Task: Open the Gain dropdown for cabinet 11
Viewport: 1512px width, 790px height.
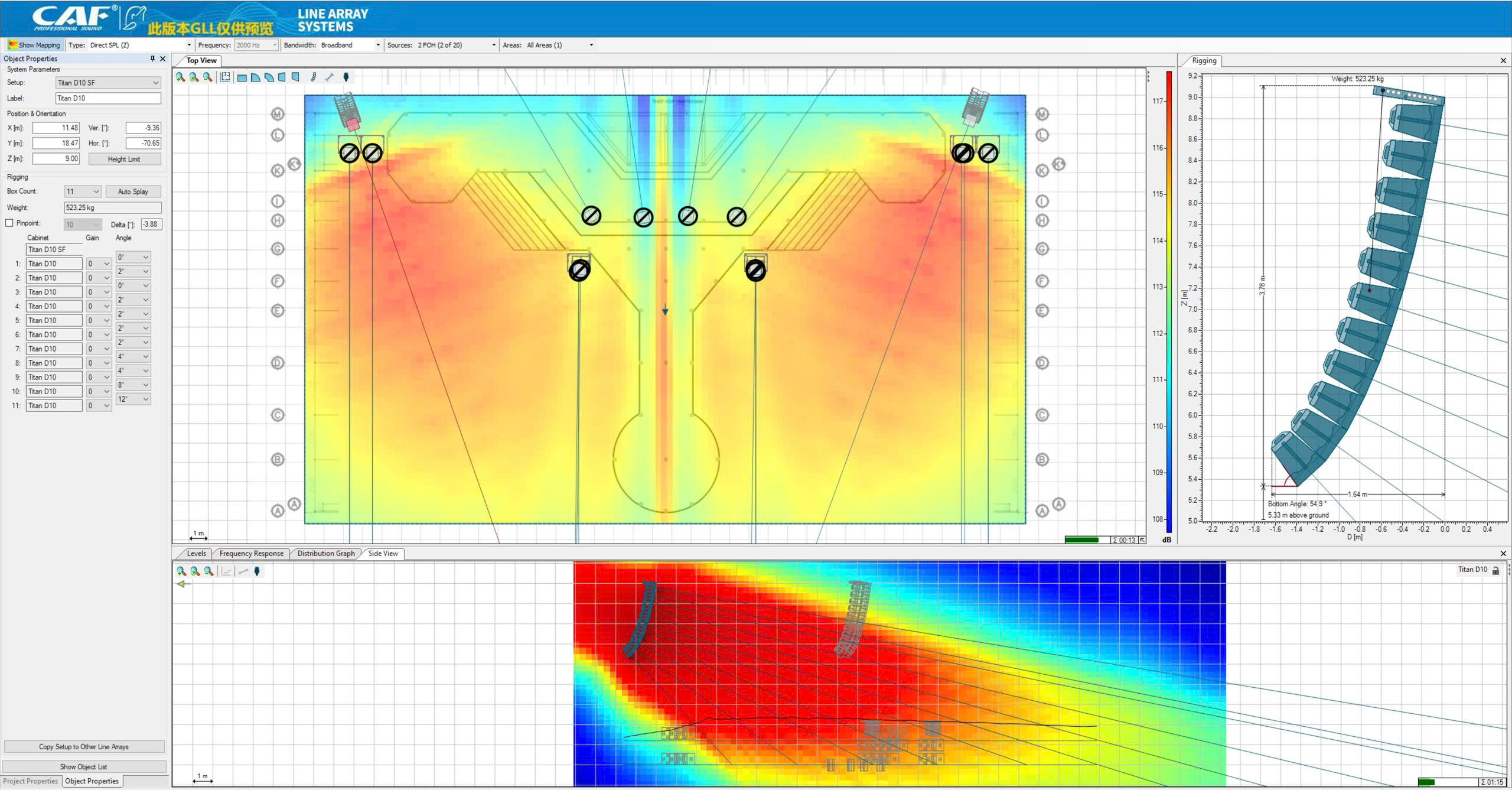Action: pyautogui.click(x=99, y=405)
